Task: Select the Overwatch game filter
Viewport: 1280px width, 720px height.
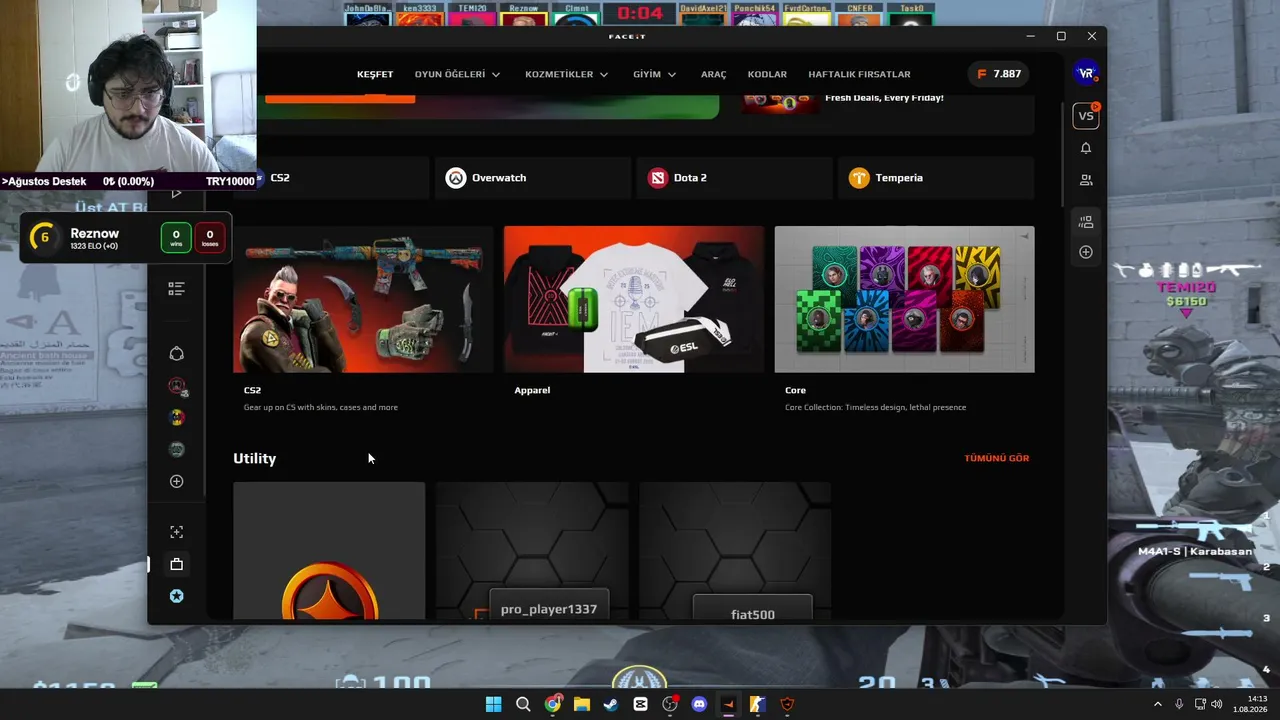Action: point(535,178)
